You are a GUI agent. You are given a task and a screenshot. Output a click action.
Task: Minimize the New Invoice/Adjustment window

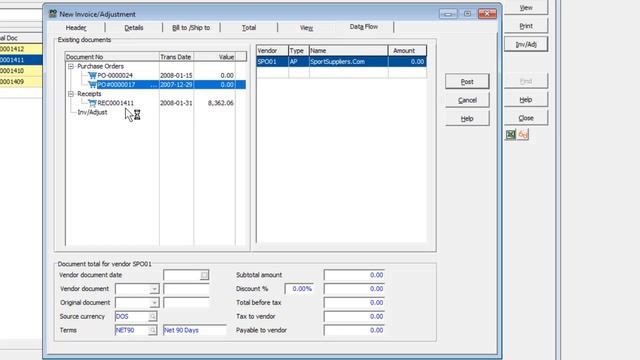tap(448, 14)
